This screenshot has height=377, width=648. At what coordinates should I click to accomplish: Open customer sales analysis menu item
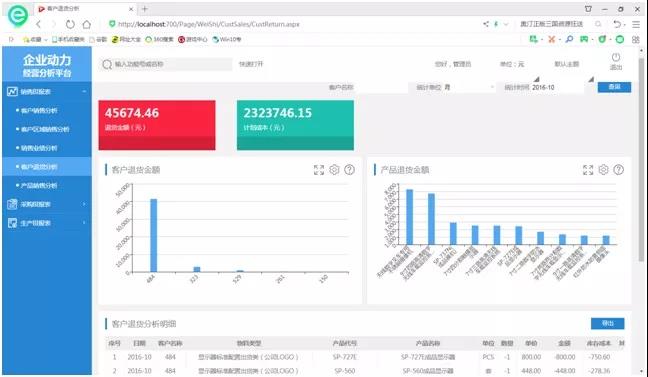coord(39,110)
